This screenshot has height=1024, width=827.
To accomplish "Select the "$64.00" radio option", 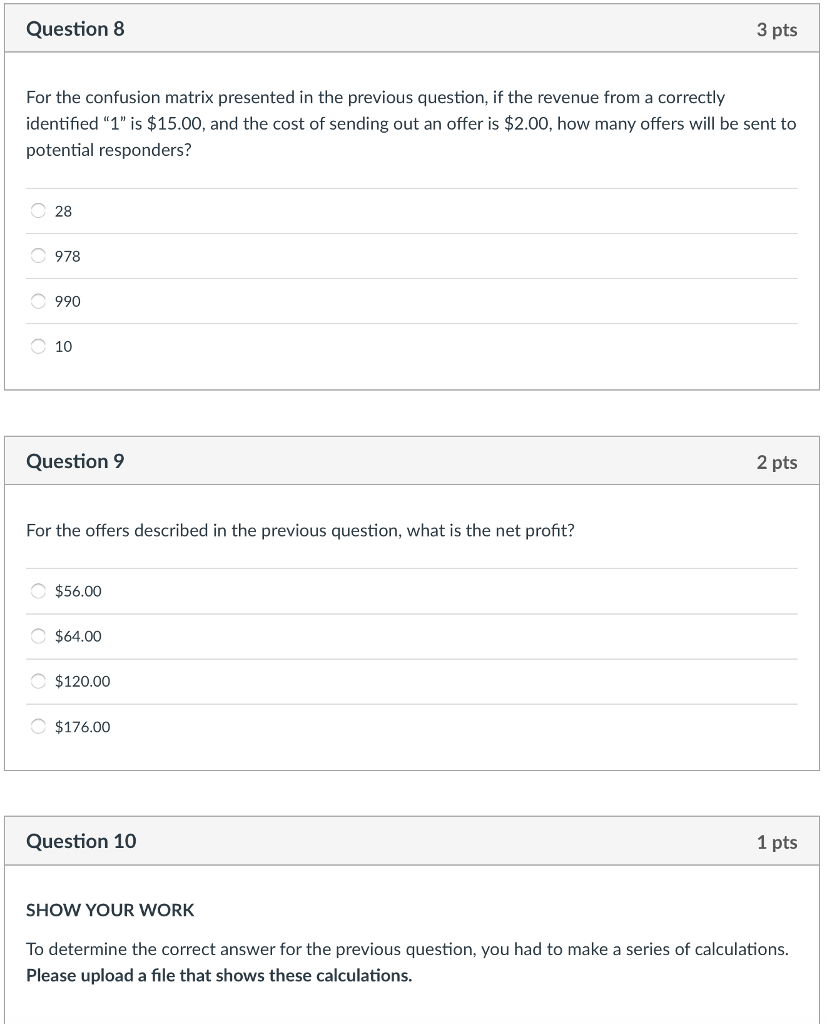I will tap(38, 636).
